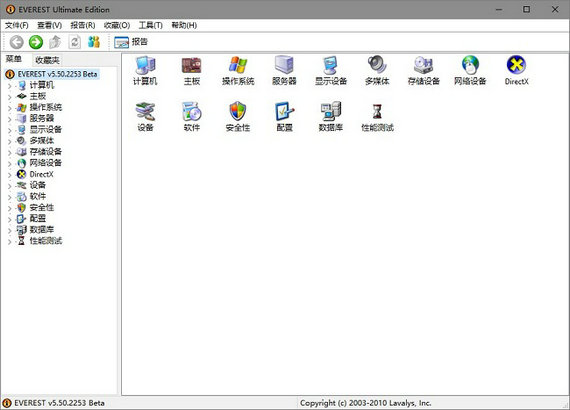This screenshot has width=570, height=410.
Task: Select 数据库 in the tree
Action: tap(42, 230)
